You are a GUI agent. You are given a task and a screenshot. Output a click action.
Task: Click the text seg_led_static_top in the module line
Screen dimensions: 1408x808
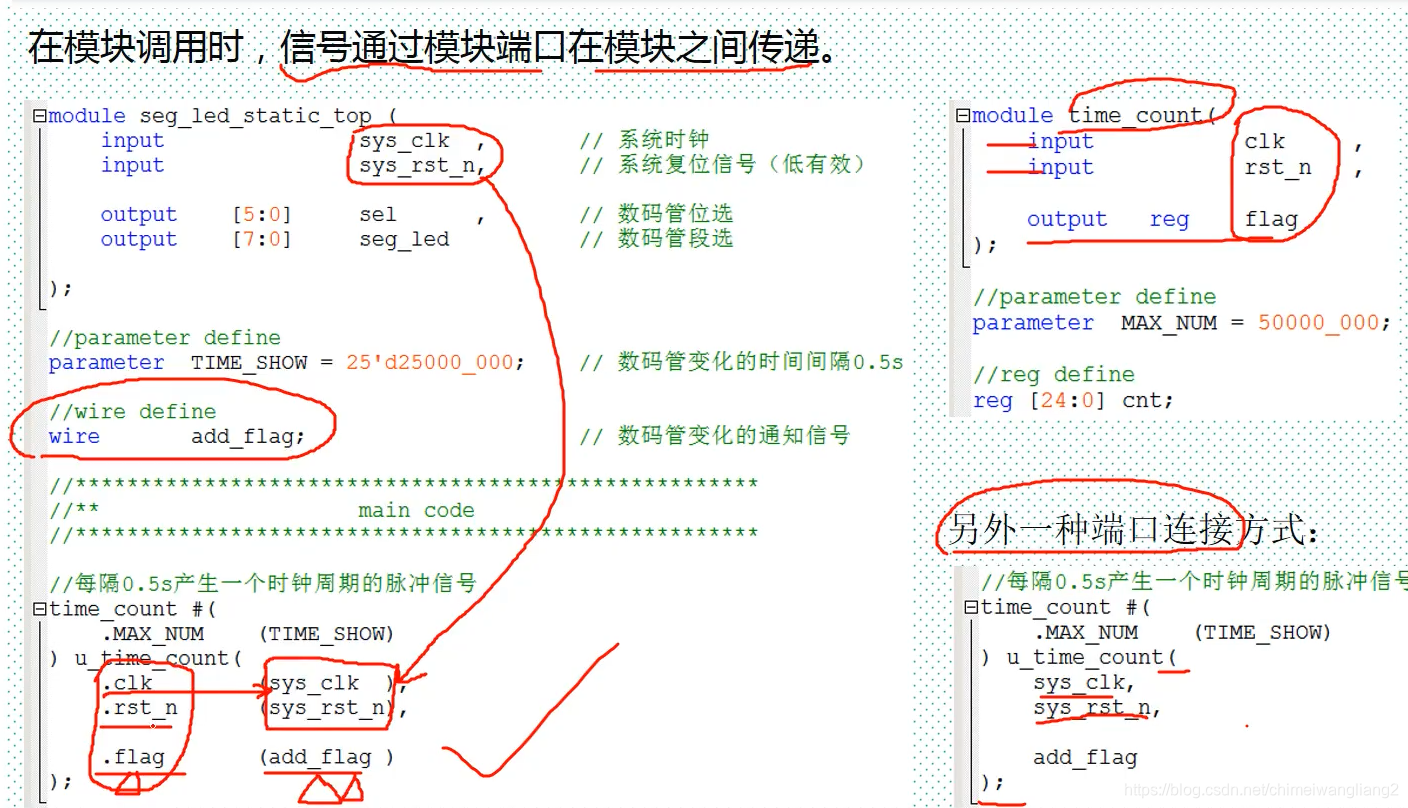tap(255, 117)
